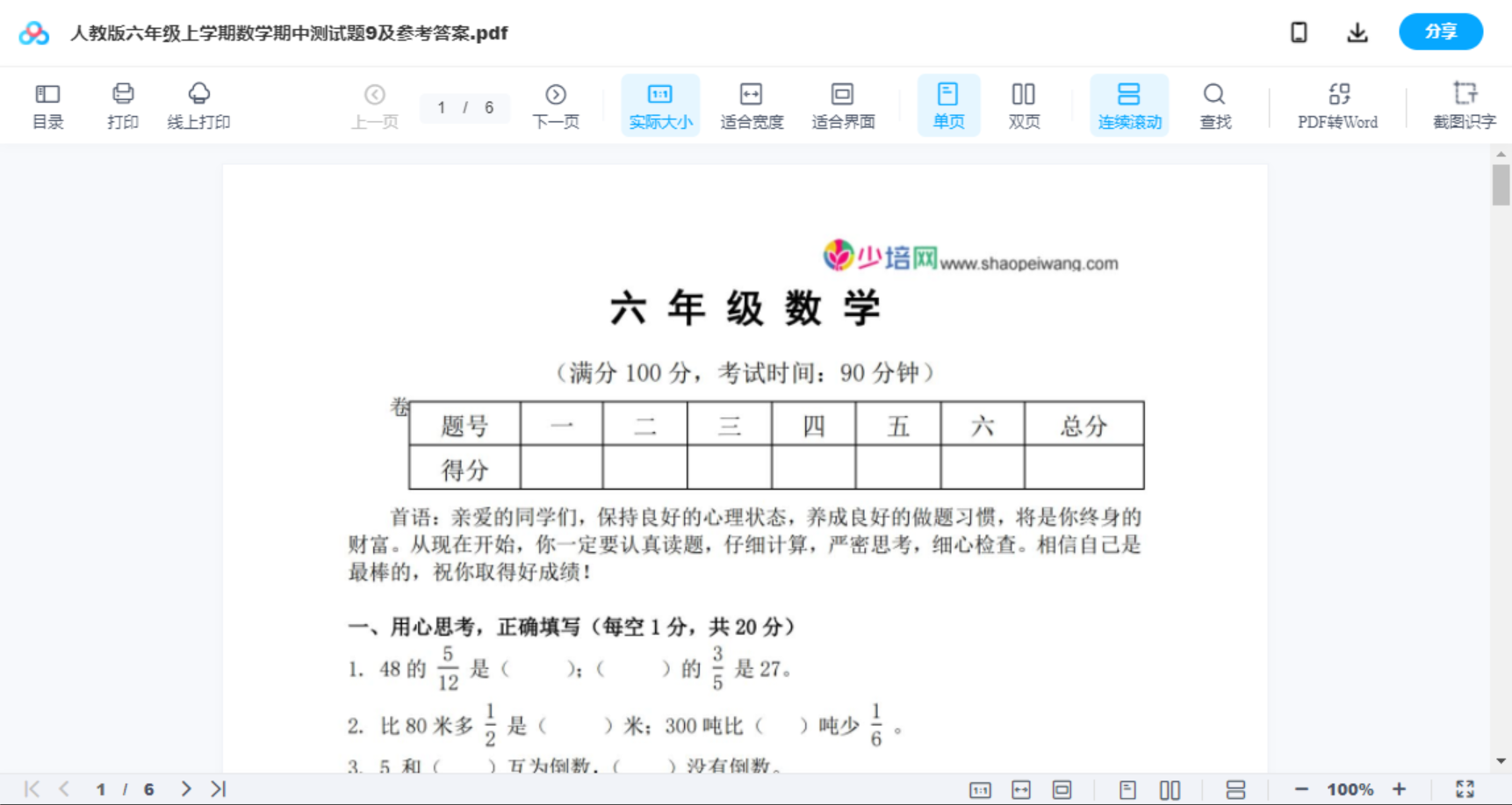Open the 目录 document outline panel
The image size is (1512, 805).
pyautogui.click(x=48, y=104)
